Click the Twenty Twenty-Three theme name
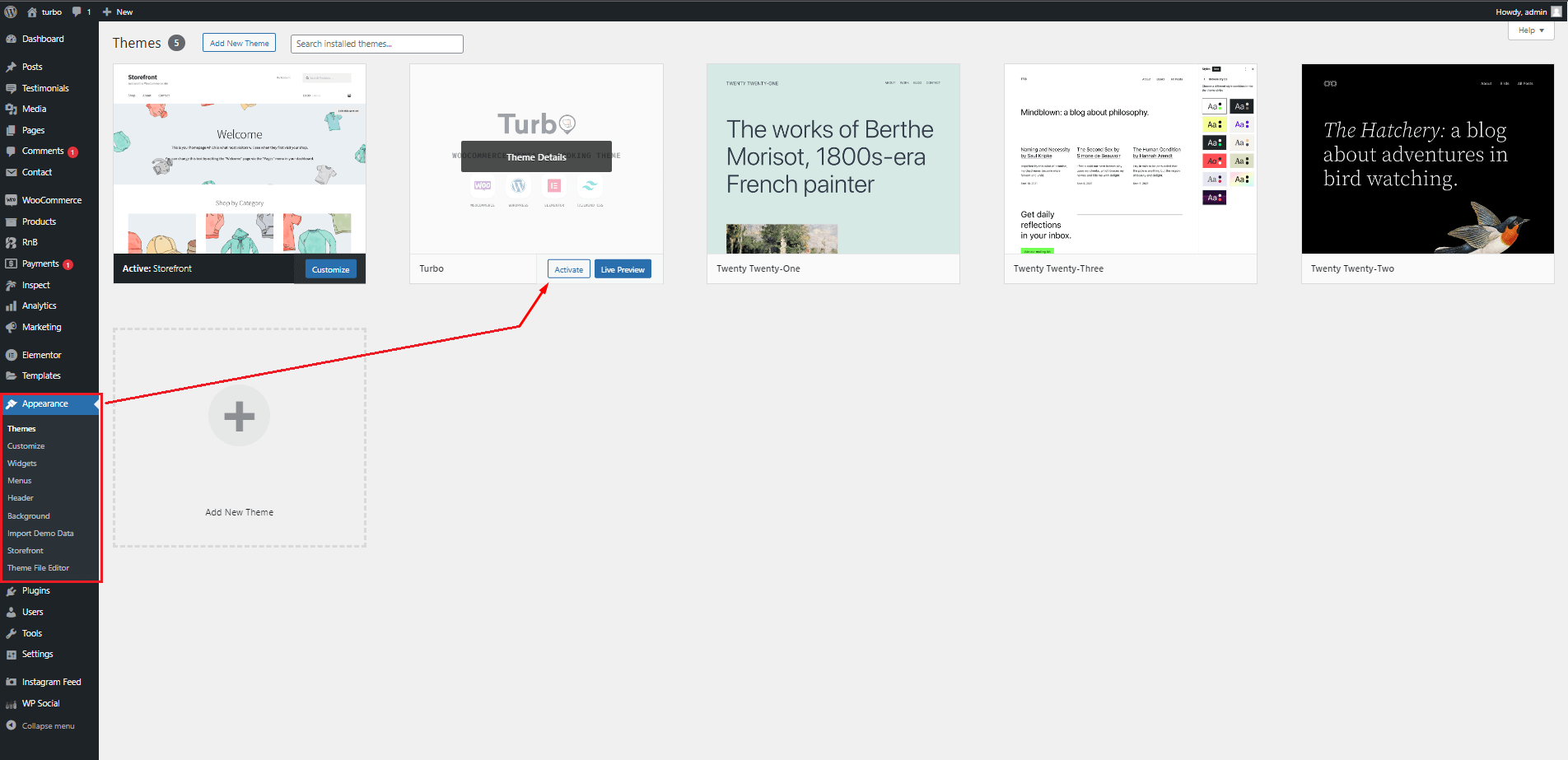1568x760 pixels. pos(1058,268)
